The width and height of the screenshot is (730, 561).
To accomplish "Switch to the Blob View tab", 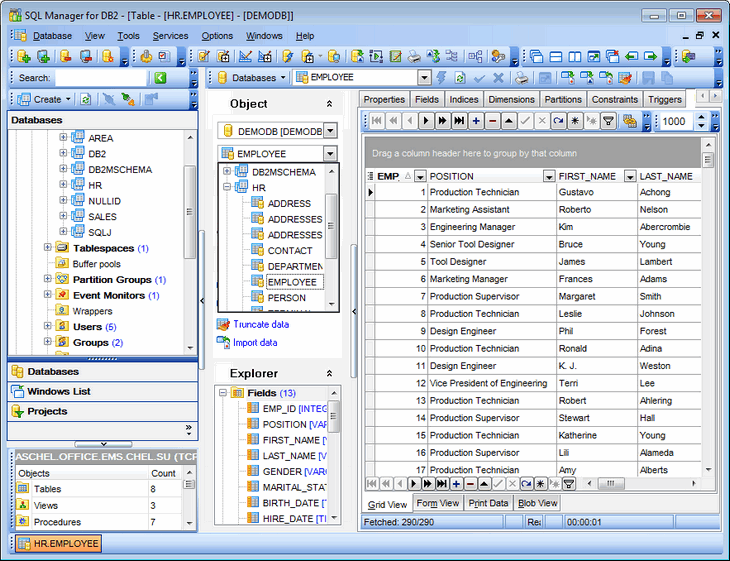I will [x=537, y=503].
